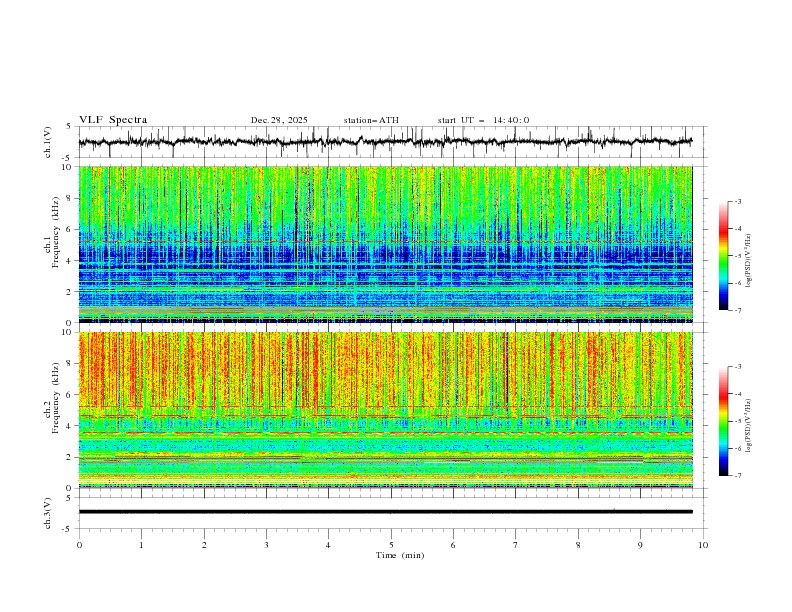This screenshot has width=792, height=612.
Task: Click the log(PSD) label beside ch.1 color bar
Action: (x=749, y=261)
